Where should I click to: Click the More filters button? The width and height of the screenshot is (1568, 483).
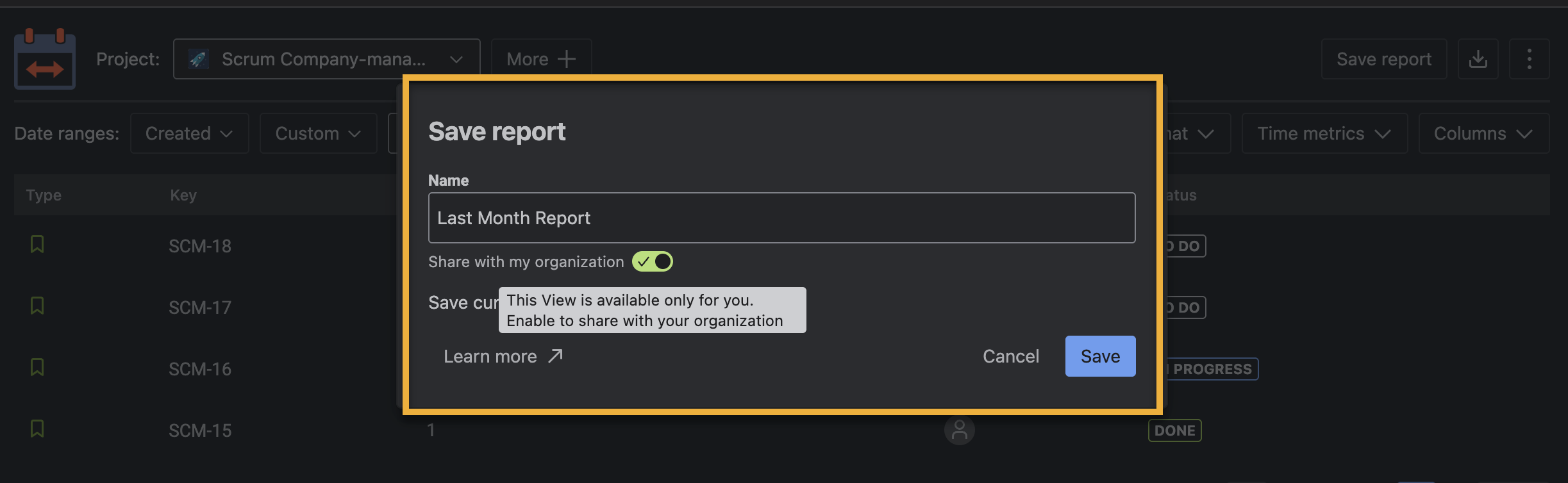[541, 59]
